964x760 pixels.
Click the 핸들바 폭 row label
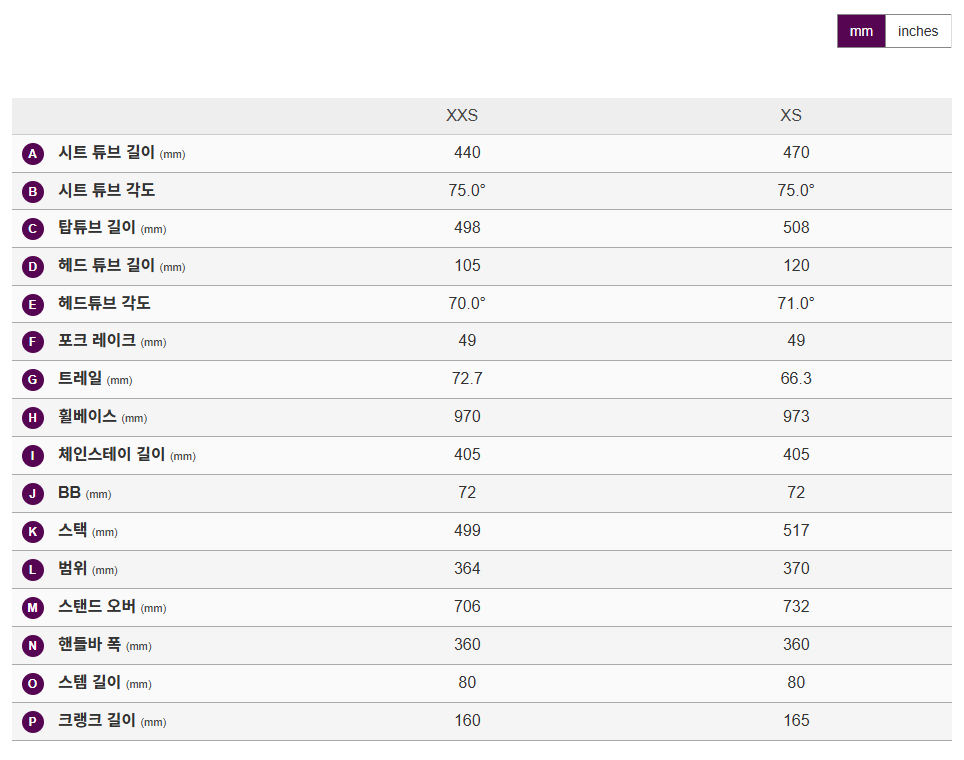[90, 645]
